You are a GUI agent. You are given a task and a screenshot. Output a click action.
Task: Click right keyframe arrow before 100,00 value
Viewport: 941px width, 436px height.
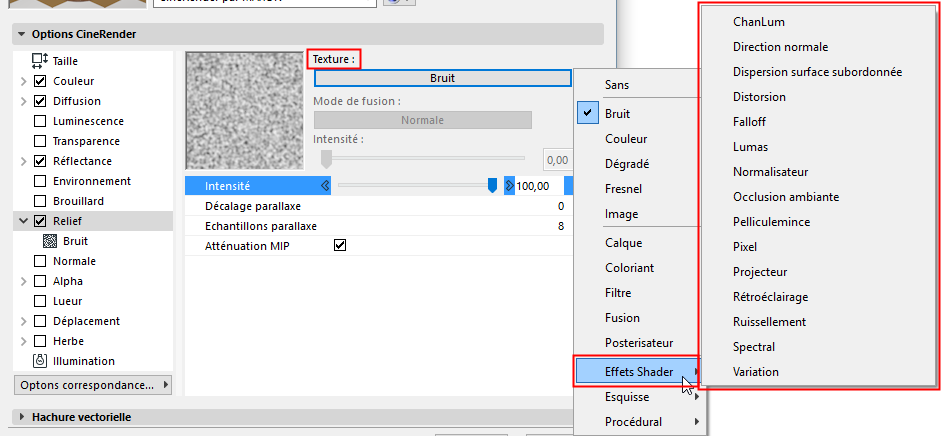pyautogui.click(x=510, y=186)
